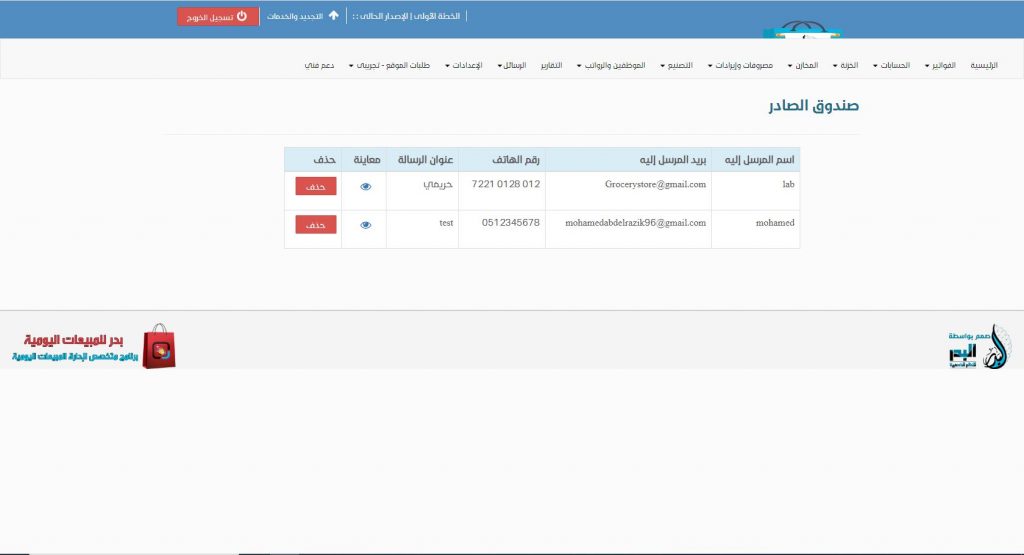Expand the المخازن dropdown menu

pos(803,65)
